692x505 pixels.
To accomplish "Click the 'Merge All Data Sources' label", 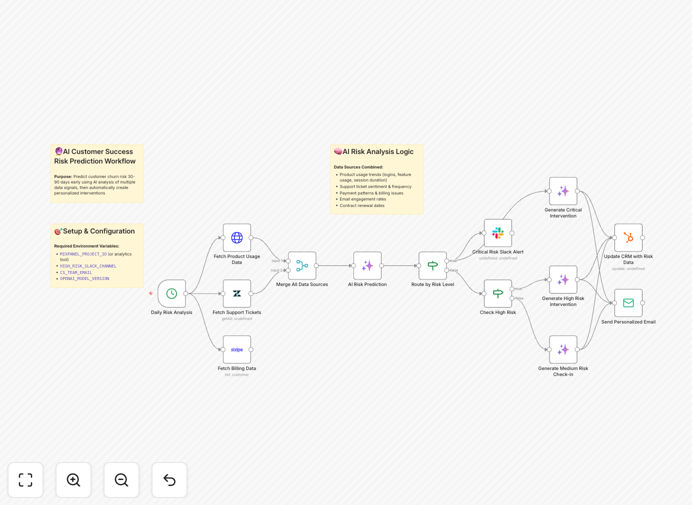I will tap(302, 285).
